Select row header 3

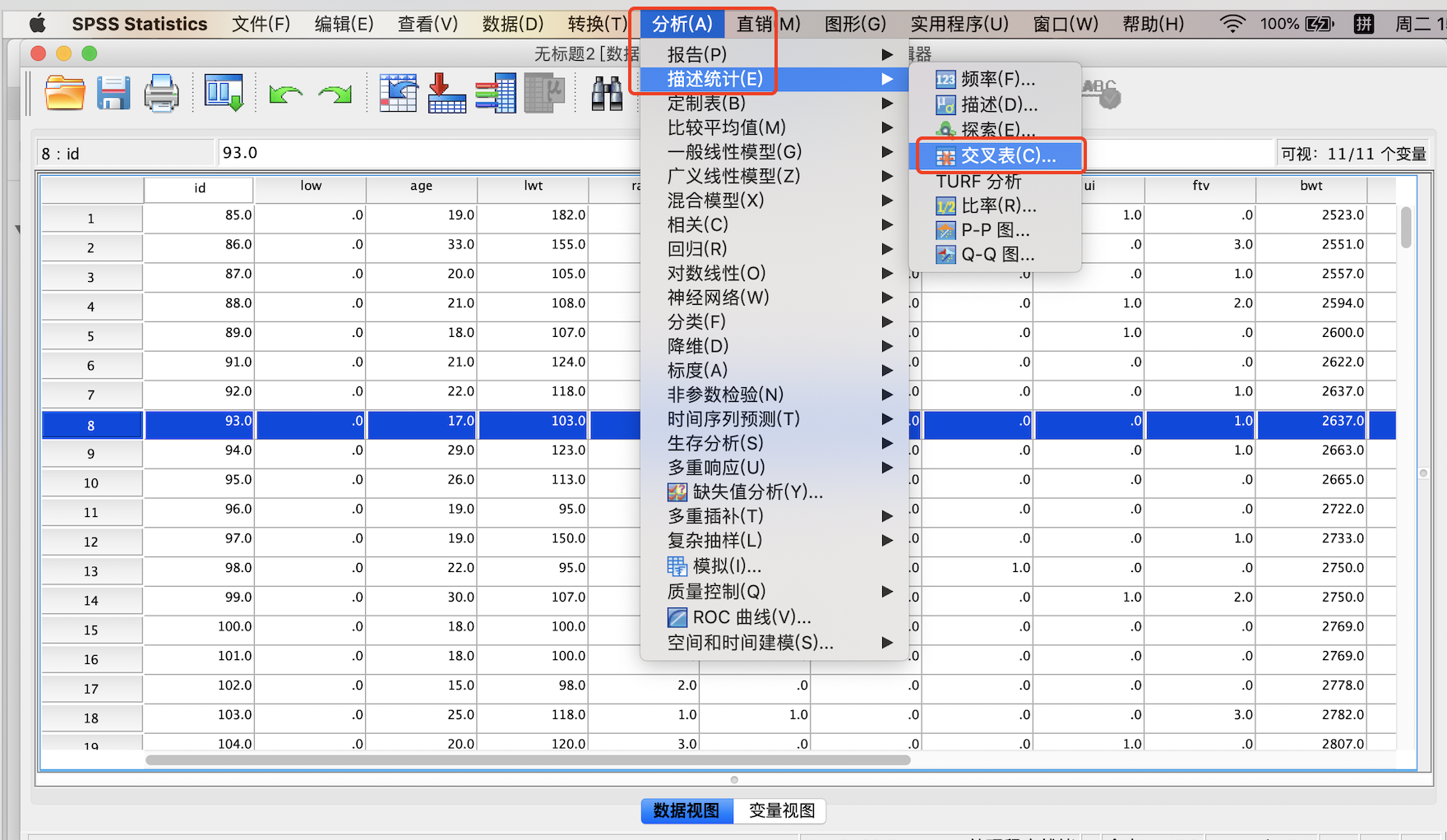point(91,277)
